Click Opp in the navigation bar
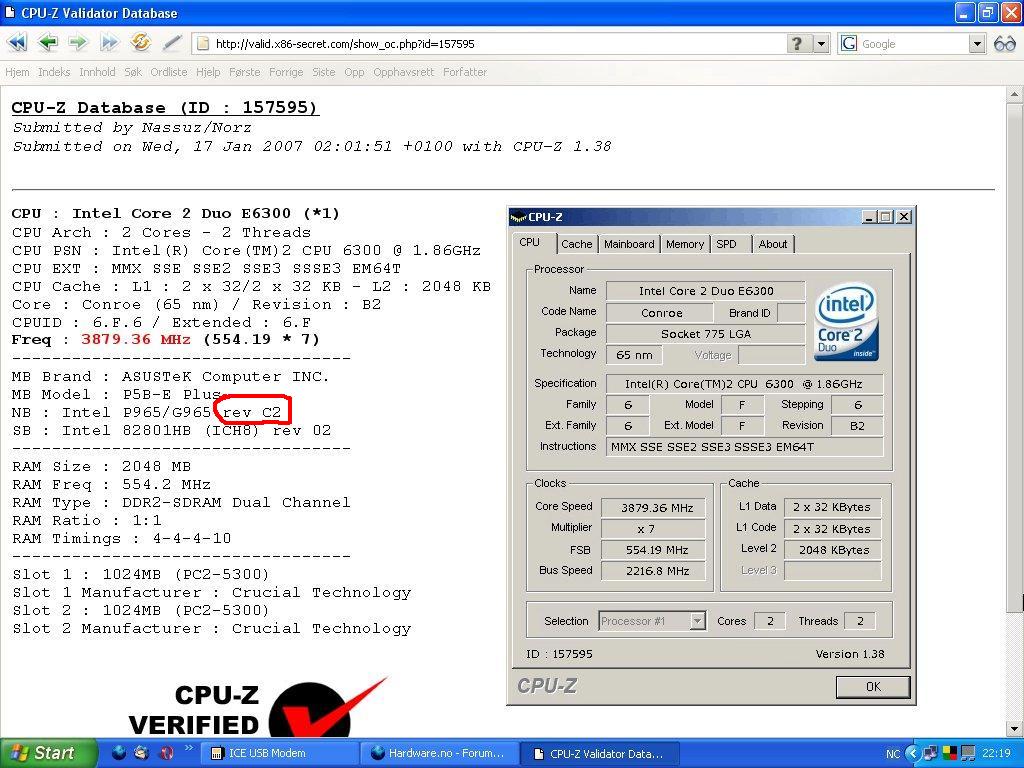1024x768 pixels. pos(355,72)
